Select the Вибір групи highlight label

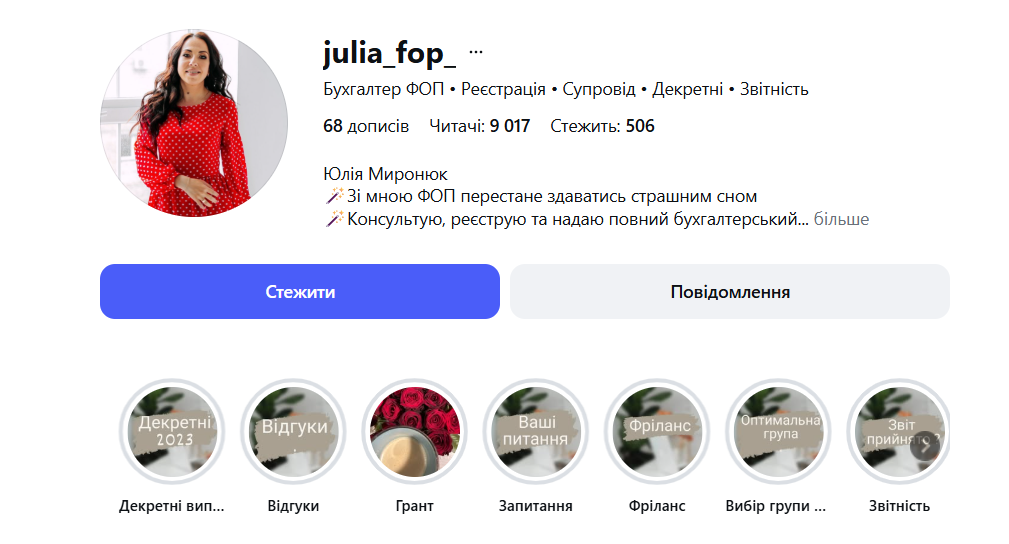tap(775, 506)
